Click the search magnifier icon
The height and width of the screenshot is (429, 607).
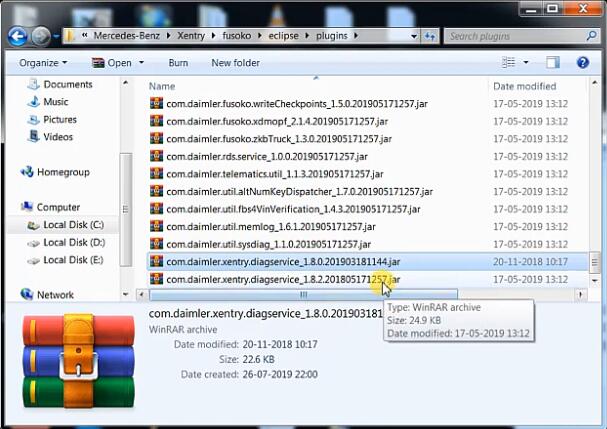click(x=591, y=36)
